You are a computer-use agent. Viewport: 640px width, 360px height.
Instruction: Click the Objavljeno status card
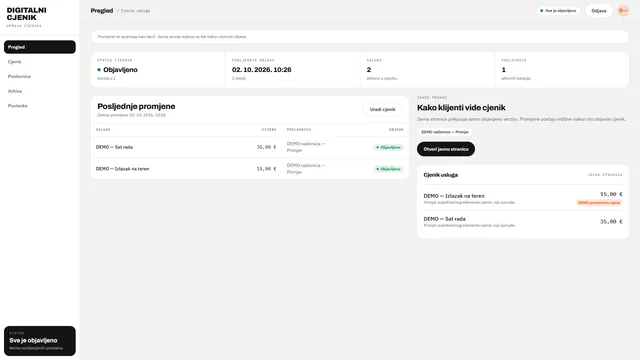point(158,70)
